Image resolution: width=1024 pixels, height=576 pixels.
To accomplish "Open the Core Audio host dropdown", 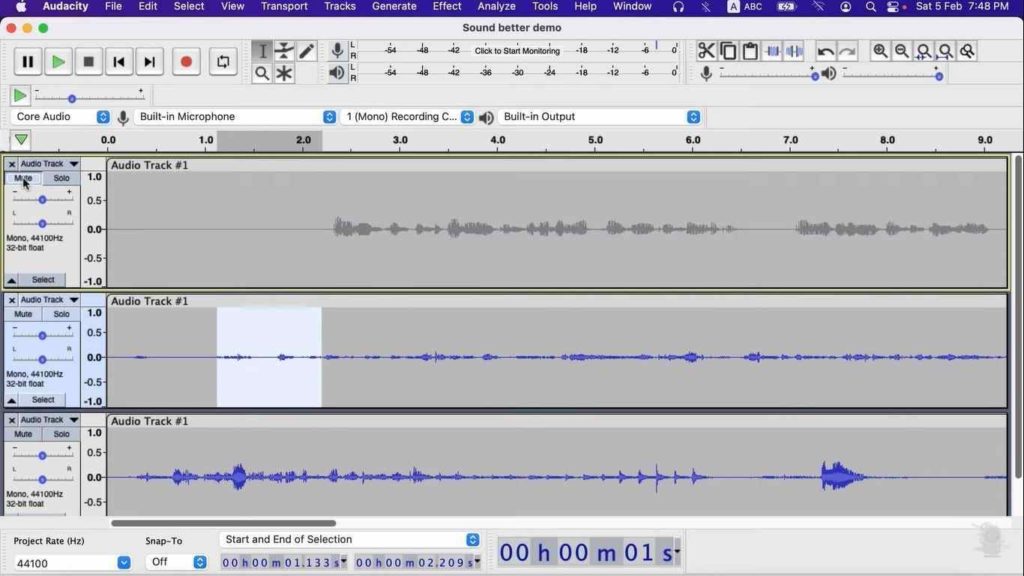I will [x=60, y=117].
